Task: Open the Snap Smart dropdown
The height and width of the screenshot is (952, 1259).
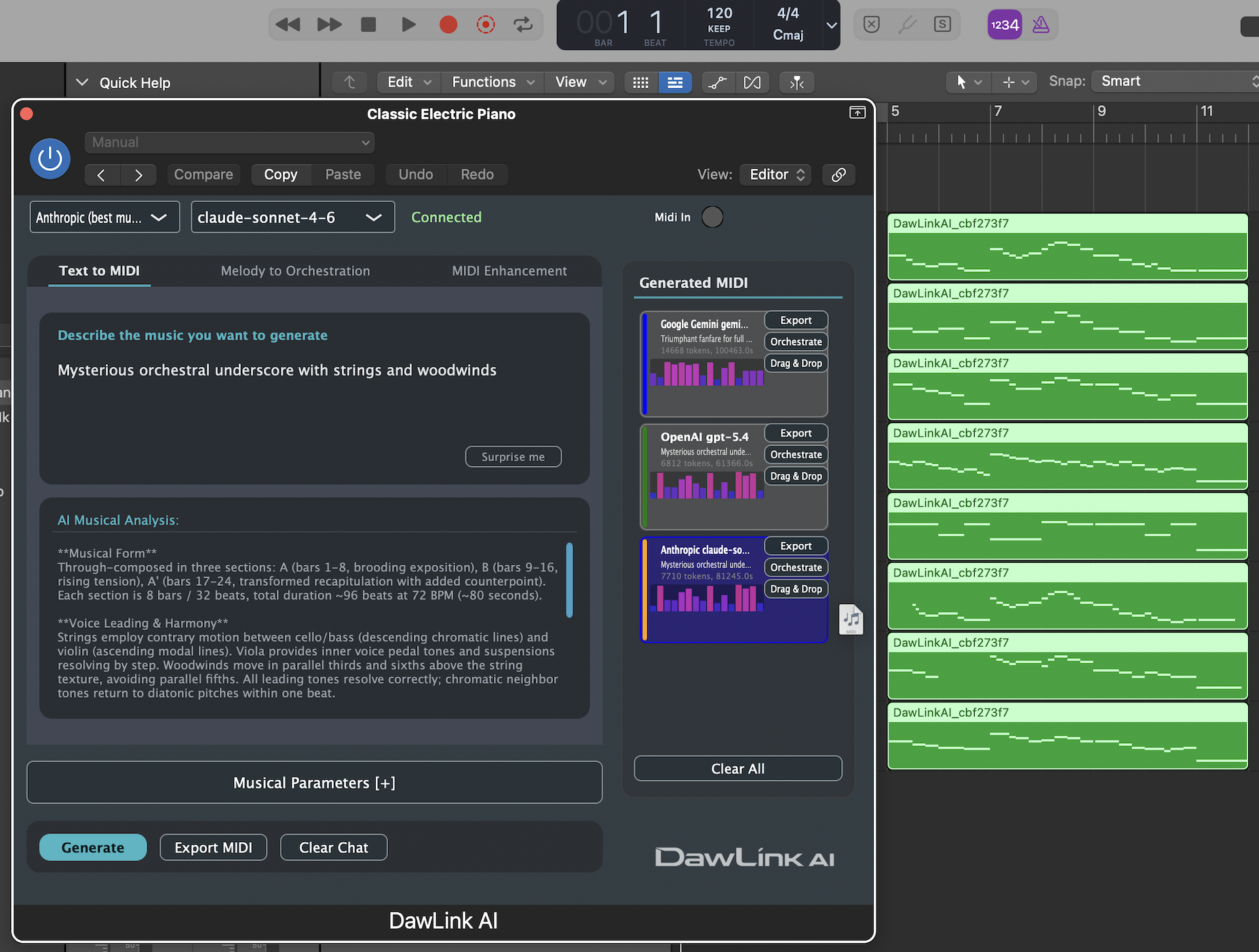Action: [1177, 81]
